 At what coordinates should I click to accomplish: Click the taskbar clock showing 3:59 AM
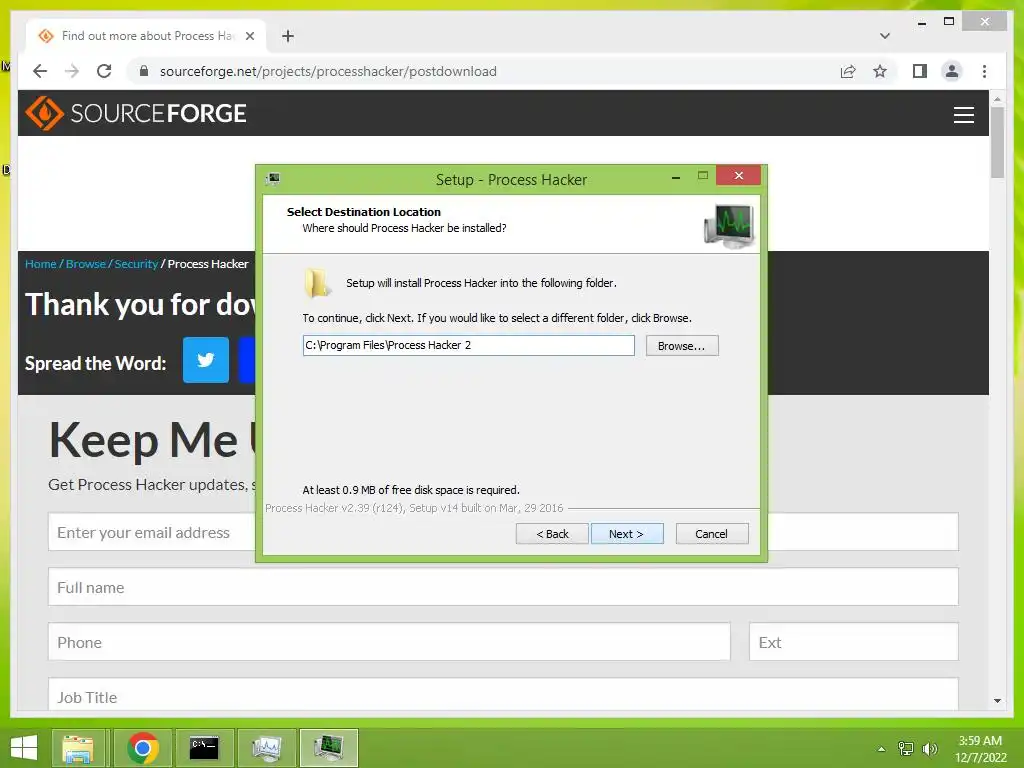pos(980,748)
